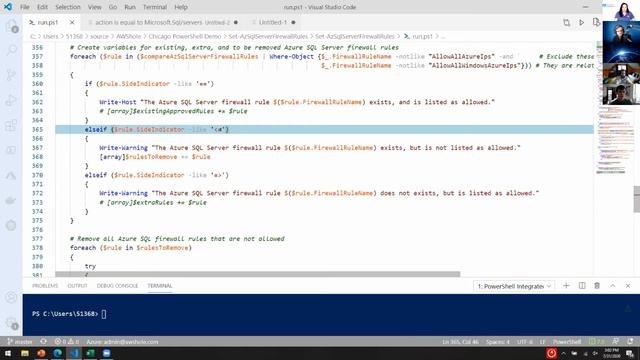The height and width of the screenshot is (360, 640).
Task: Close the terminal panel
Action: (x=628, y=286)
